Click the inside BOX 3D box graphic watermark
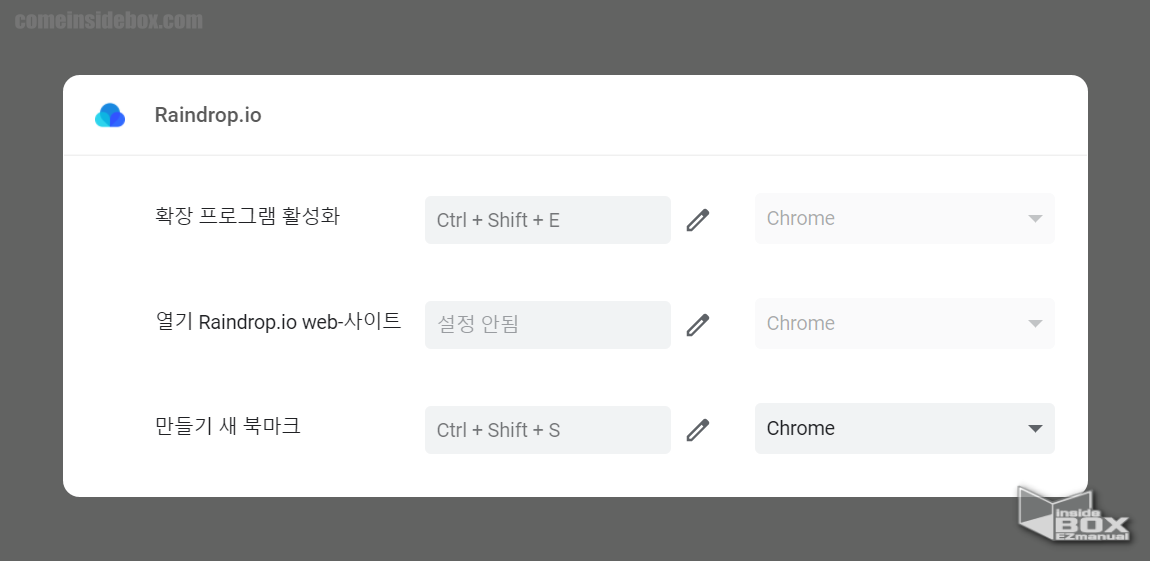 tap(1074, 513)
